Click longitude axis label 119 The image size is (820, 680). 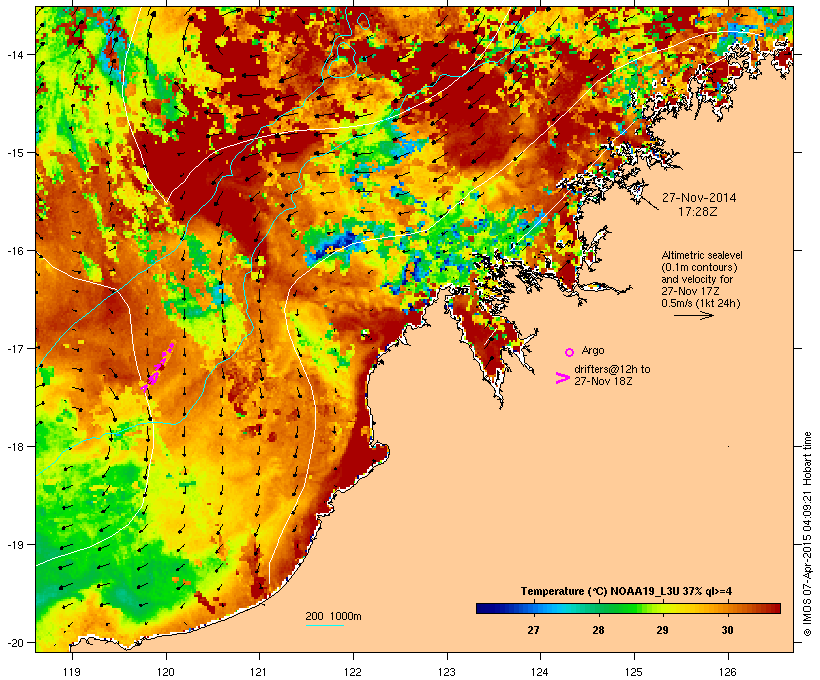pyautogui.click(x=72, y=672)
